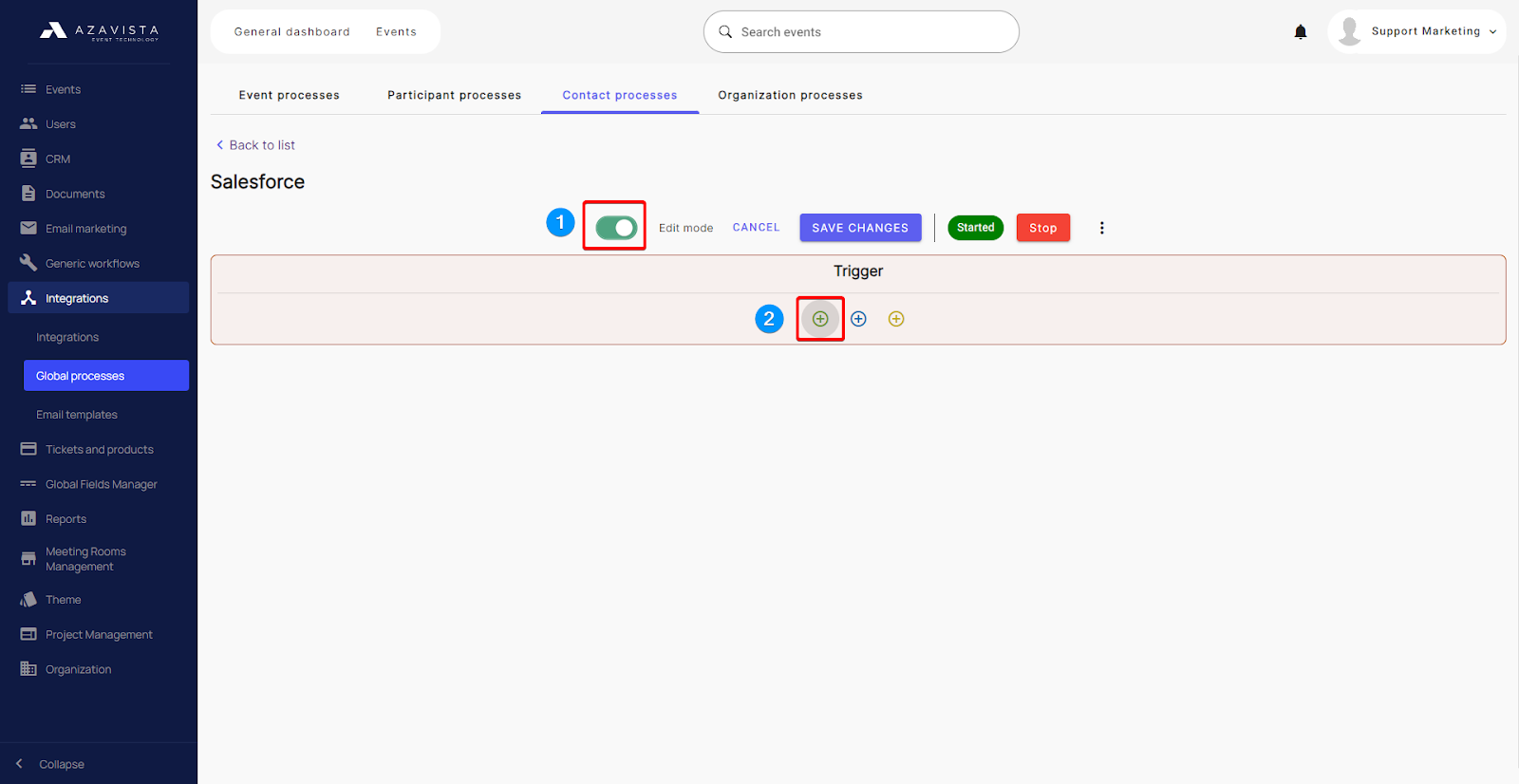Image resolution: width=1519 pixels, height=784 pixels.
Task: Open three-dot more options menu
Action: 1101,228
